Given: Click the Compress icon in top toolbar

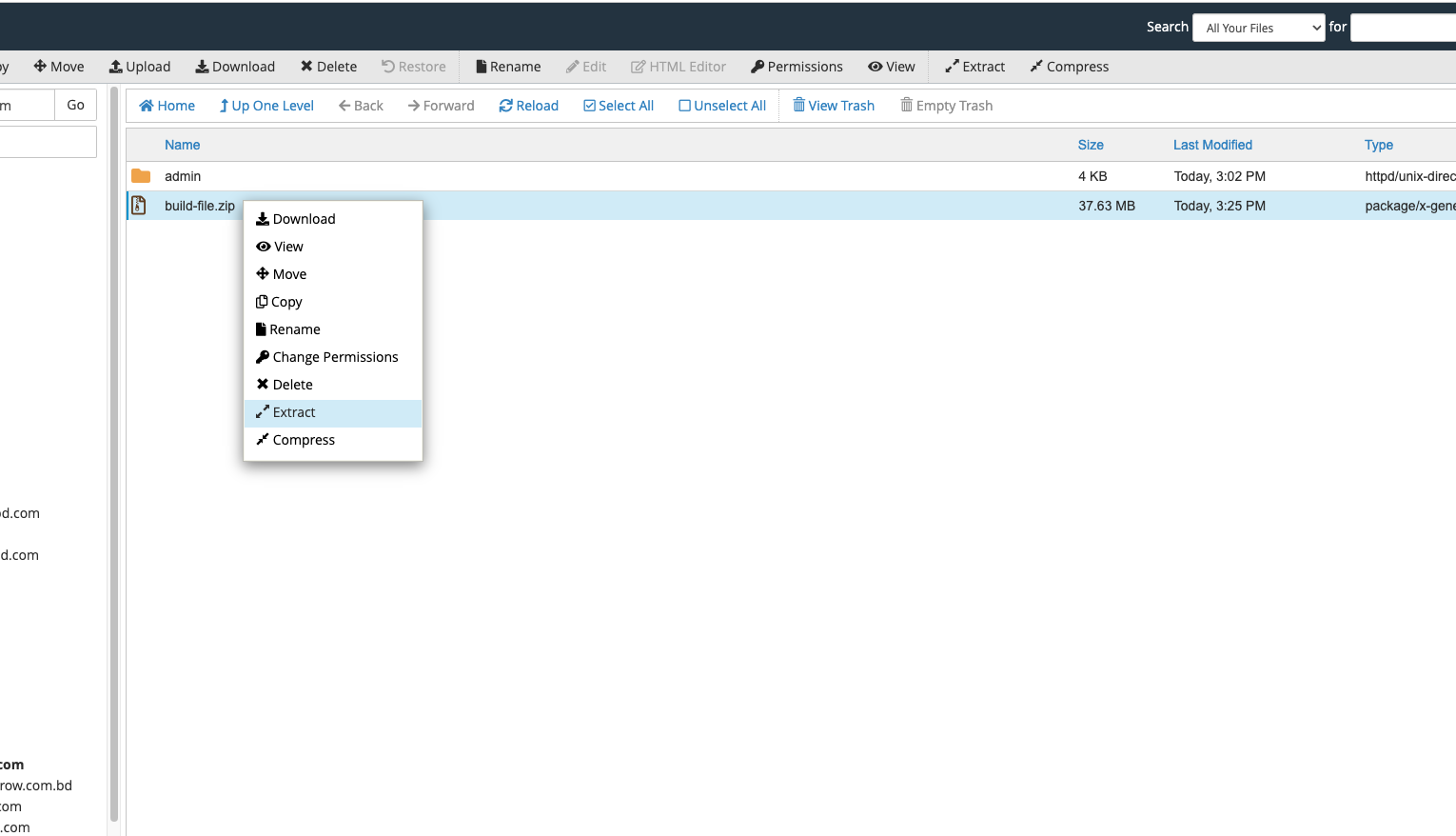Looking at the screenshot, I should (1036, 67).
